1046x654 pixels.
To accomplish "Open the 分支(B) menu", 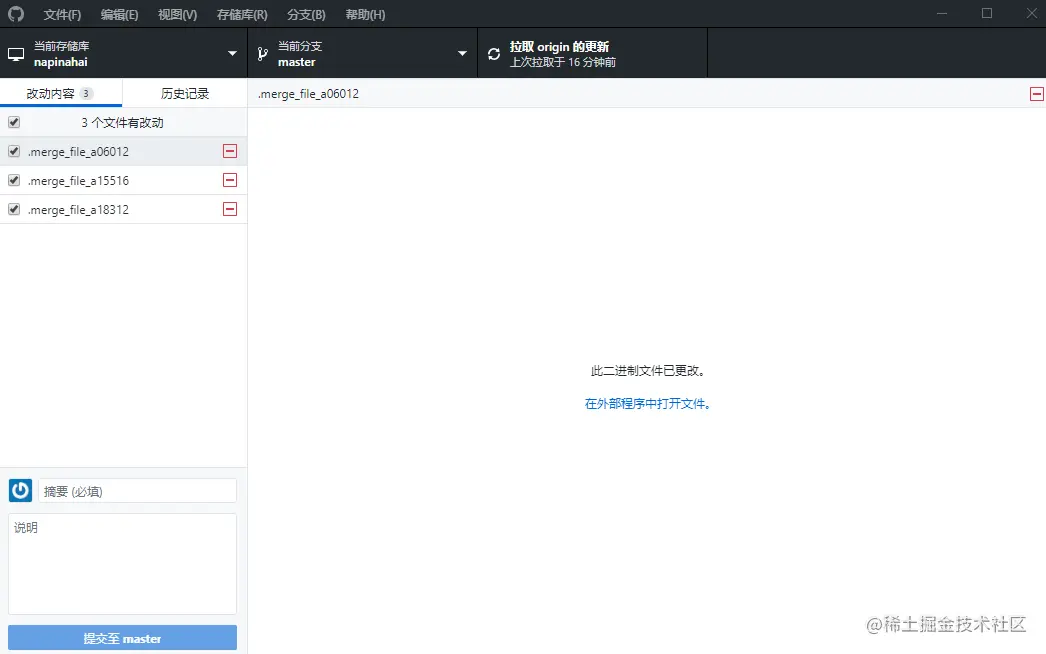I will point(306,15).
